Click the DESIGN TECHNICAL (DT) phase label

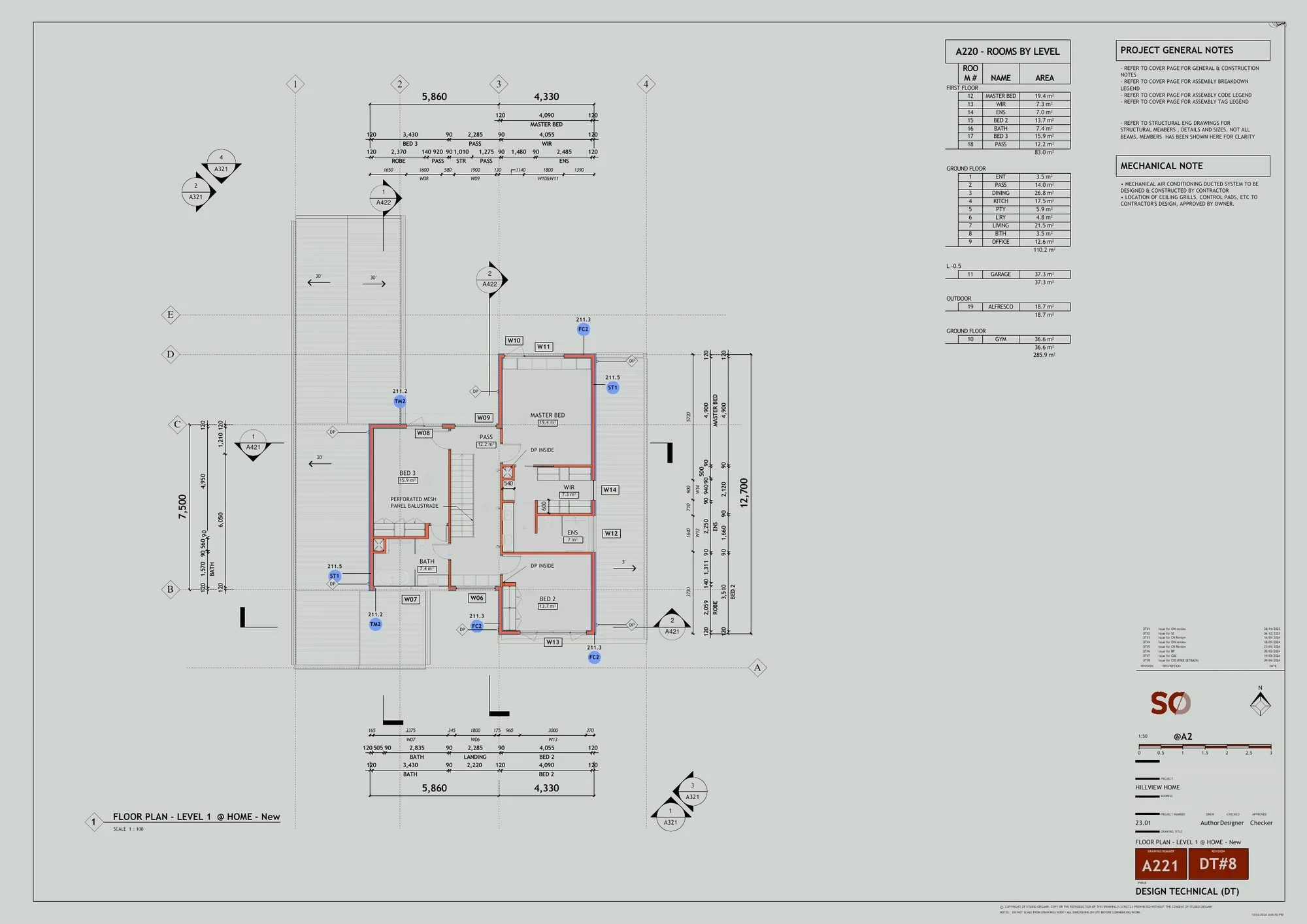pos(1187,891)
